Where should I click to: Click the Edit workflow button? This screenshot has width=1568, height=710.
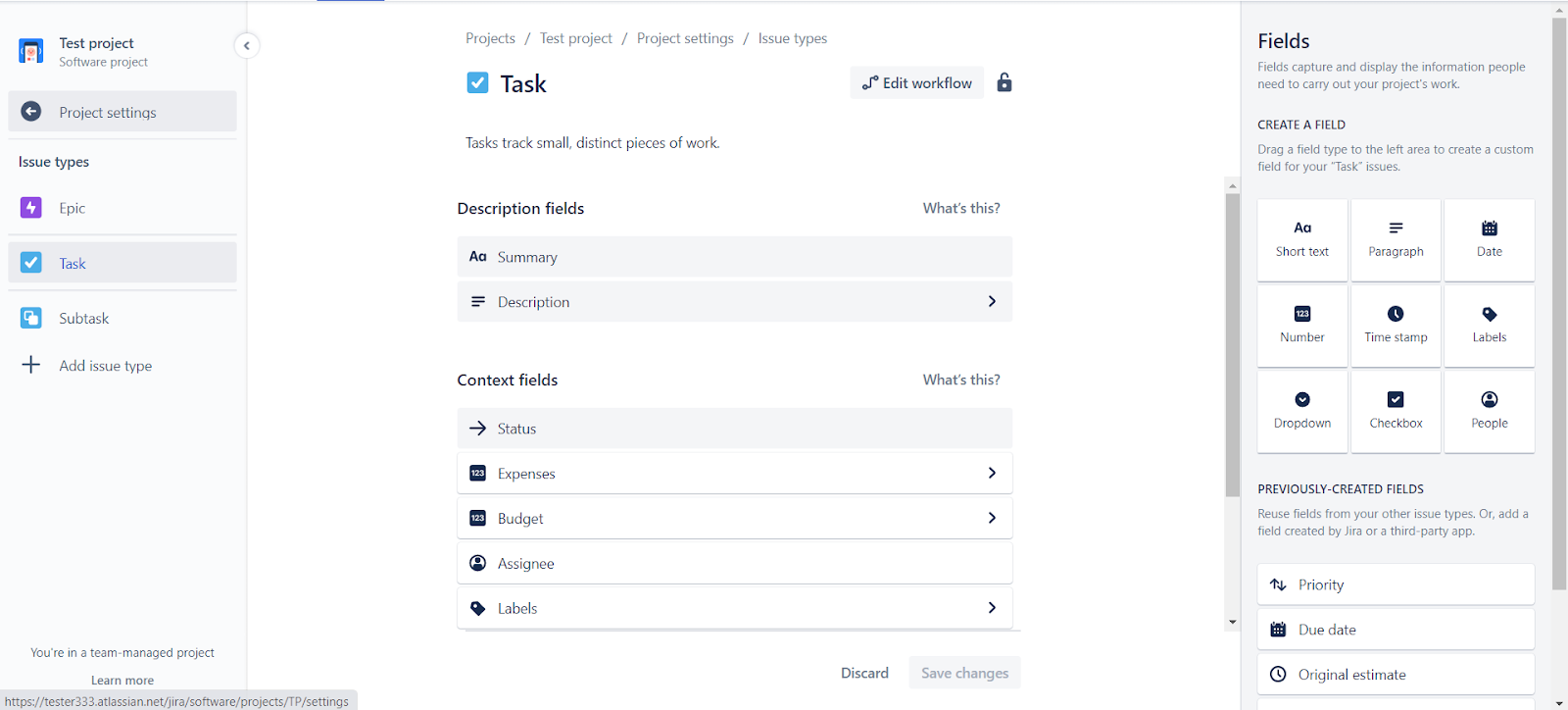[x=917, y=83]
